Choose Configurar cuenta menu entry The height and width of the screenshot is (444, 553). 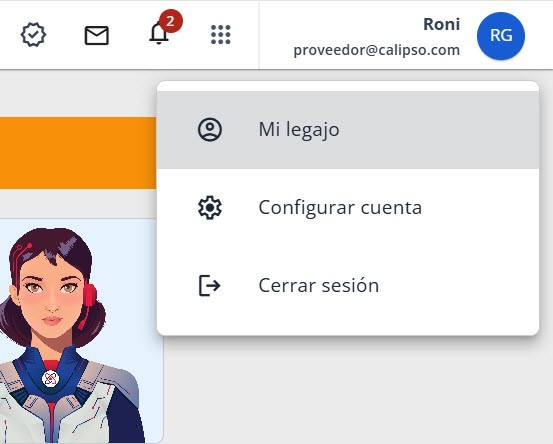click(348, 207)
